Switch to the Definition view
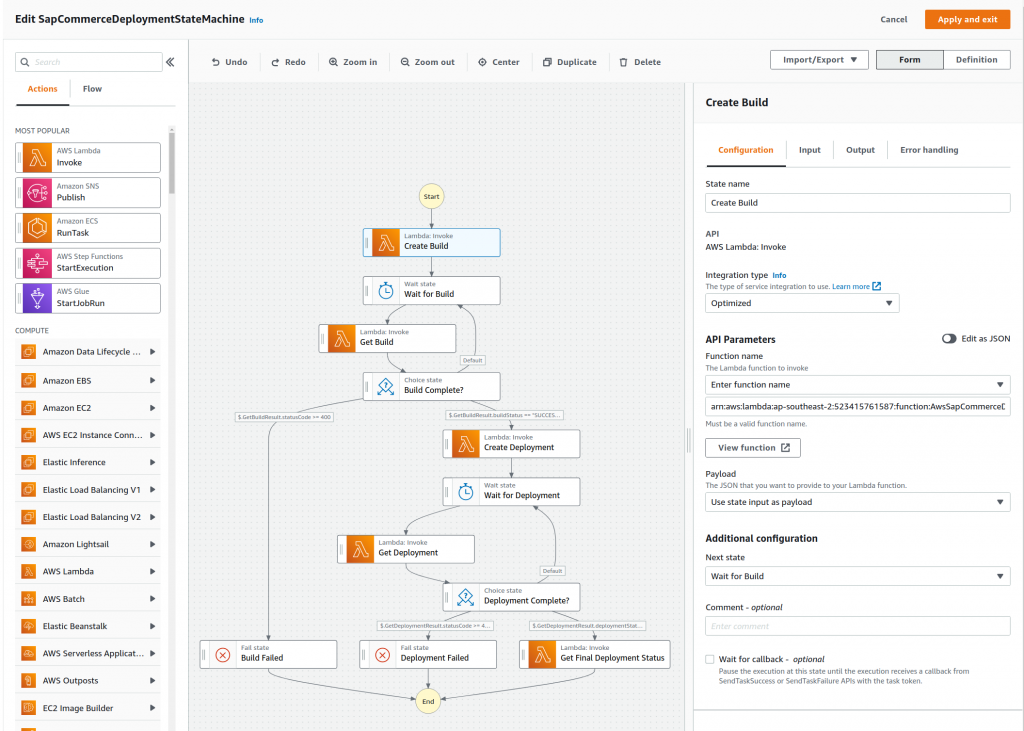Screen dimensions: 1024x731 pos(976,59)
